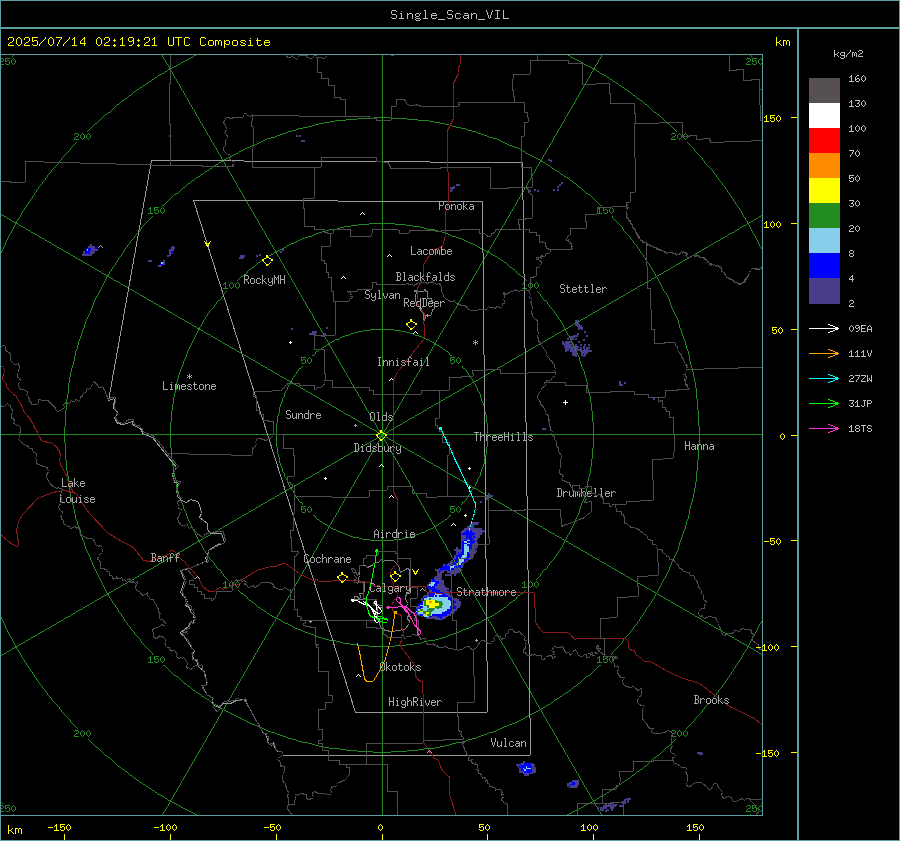Select the RockyMH label
The width and height of the screenshot is (900, 841).
point(264,280)
